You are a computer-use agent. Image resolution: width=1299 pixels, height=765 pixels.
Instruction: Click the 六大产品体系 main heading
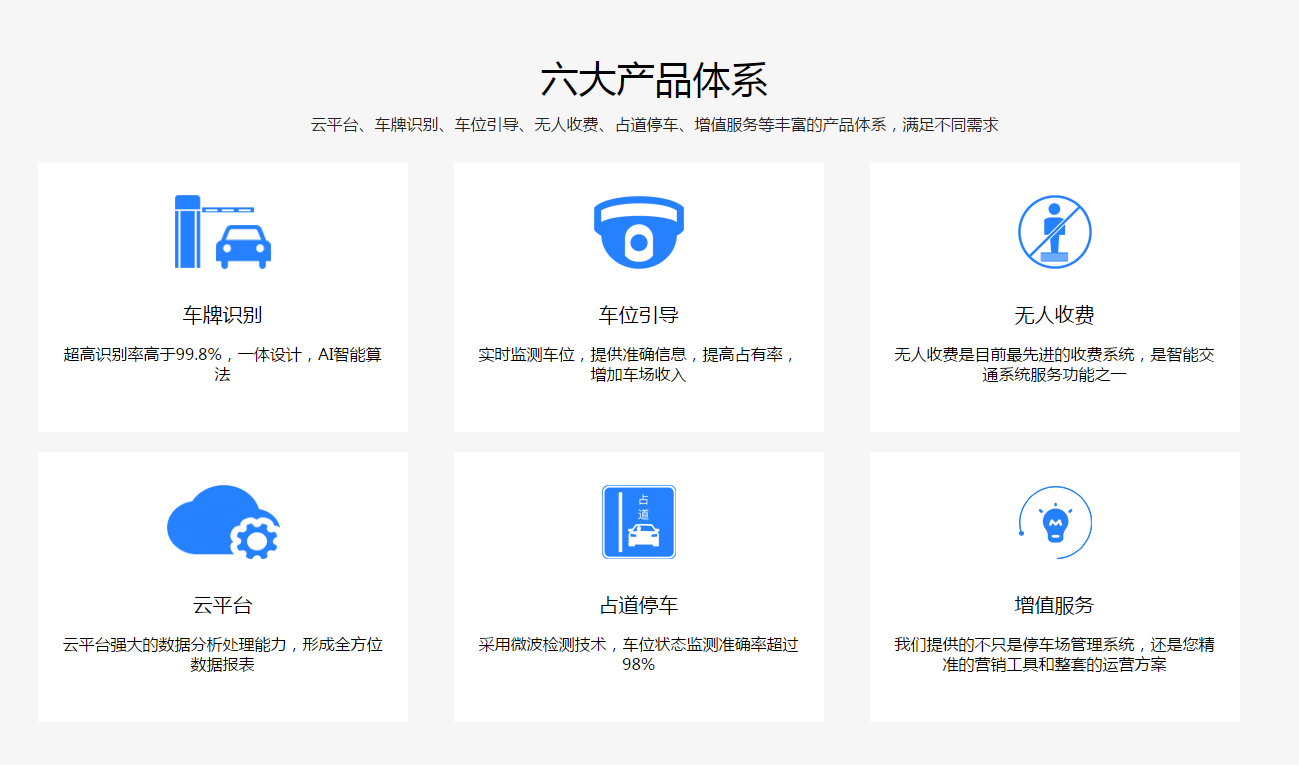point(654,80)
